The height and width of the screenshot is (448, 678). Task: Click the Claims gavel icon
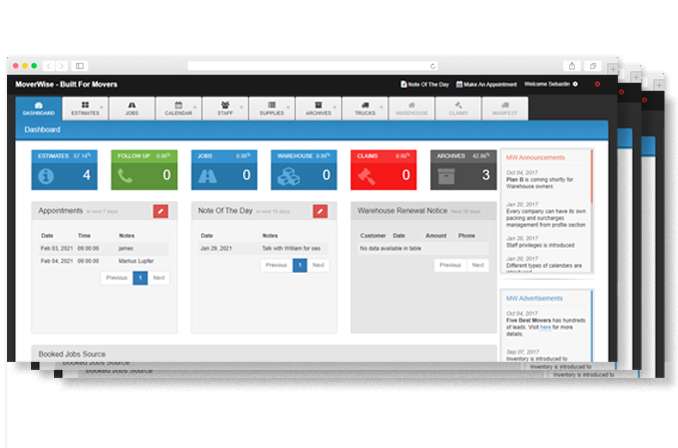pos(367,176)
